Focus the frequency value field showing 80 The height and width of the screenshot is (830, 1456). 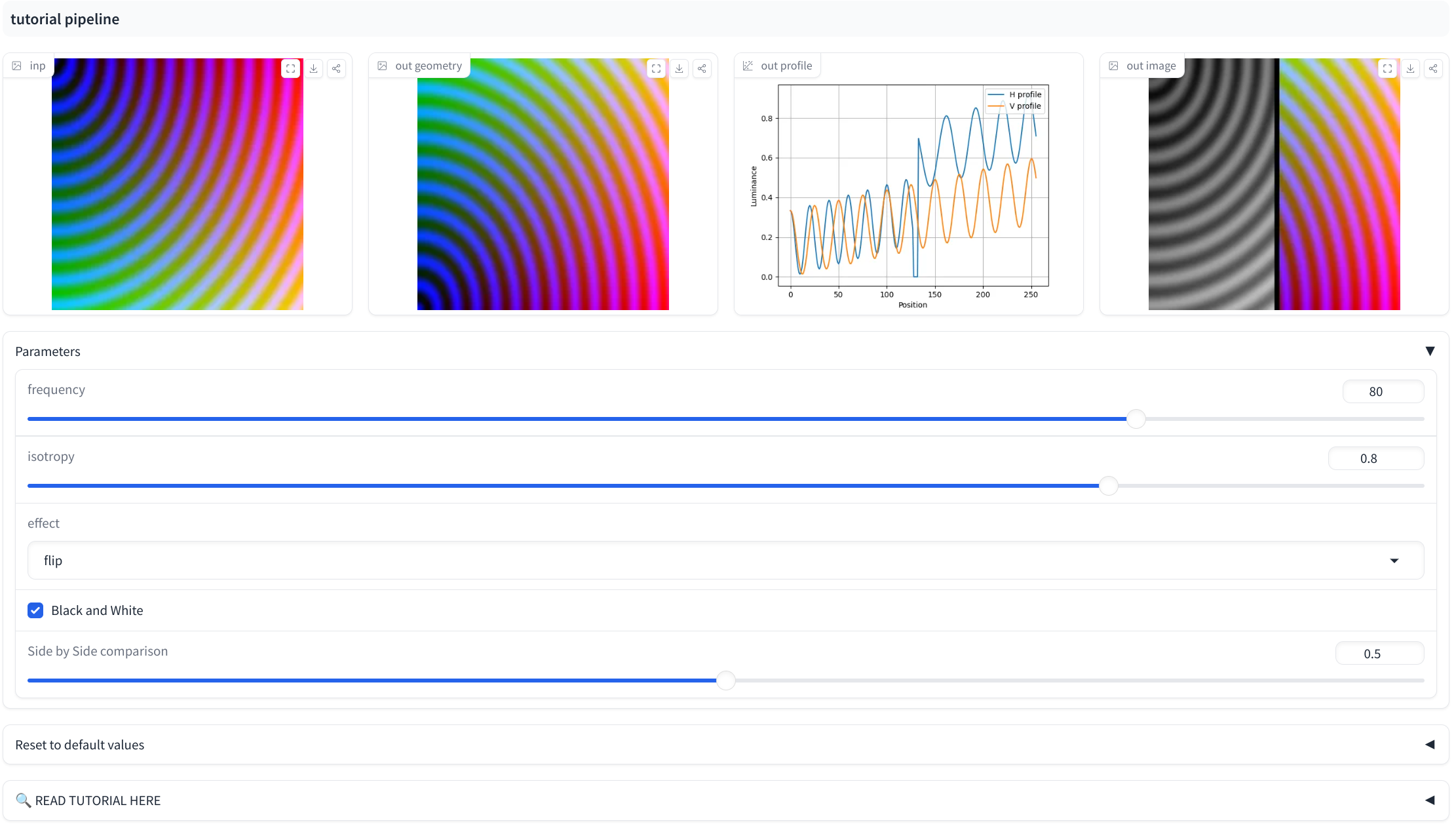(x=1383, y=391)
